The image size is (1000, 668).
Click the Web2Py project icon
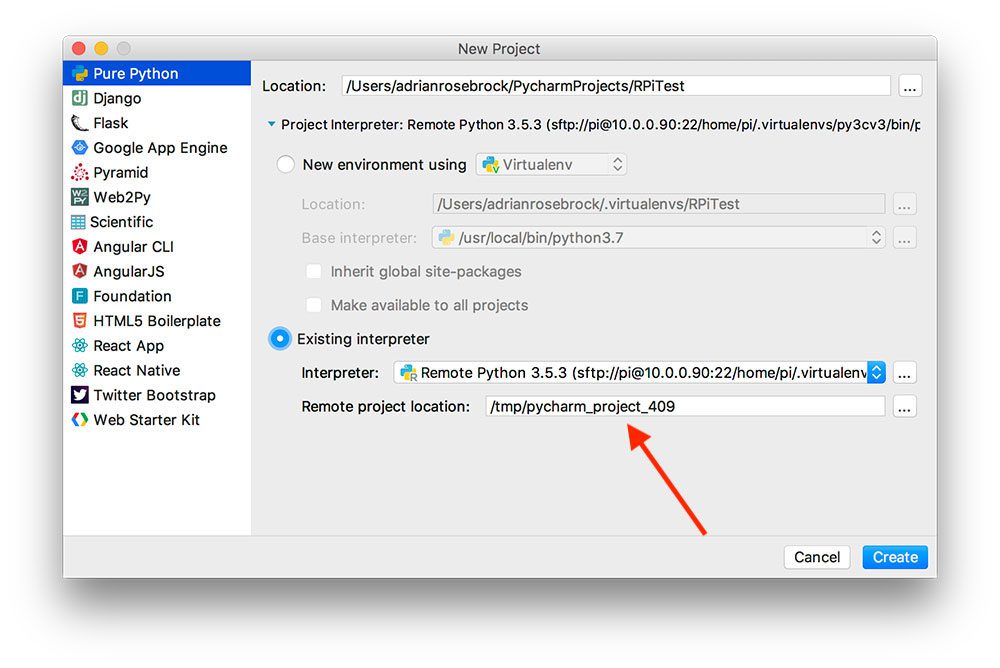pyautogui.click(x=80, y=197)
